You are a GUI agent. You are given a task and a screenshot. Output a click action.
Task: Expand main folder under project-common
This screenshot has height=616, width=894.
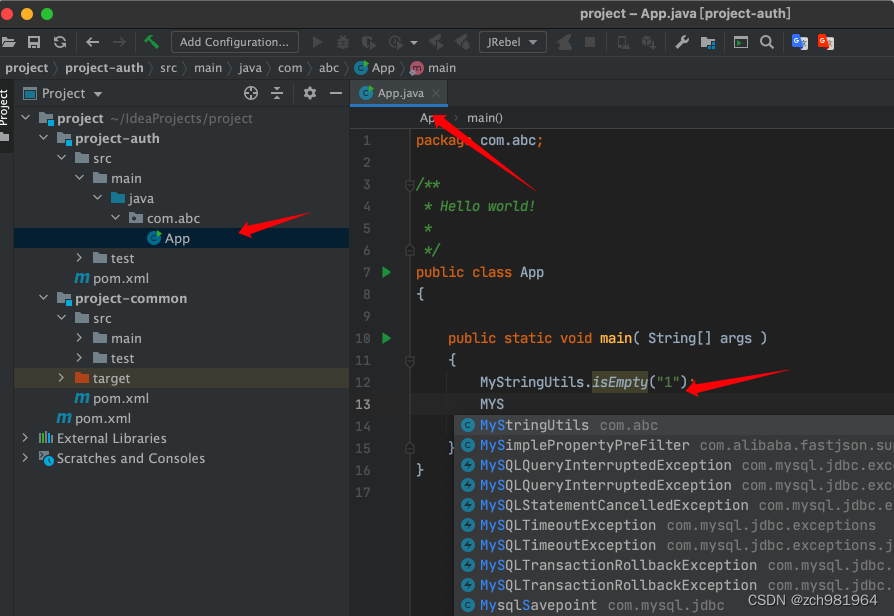79,338
